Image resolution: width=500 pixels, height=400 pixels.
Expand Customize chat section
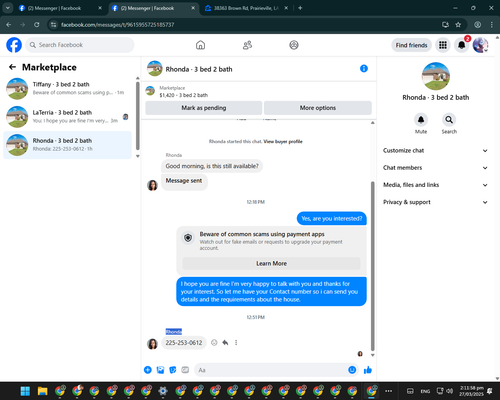(435, 150)
